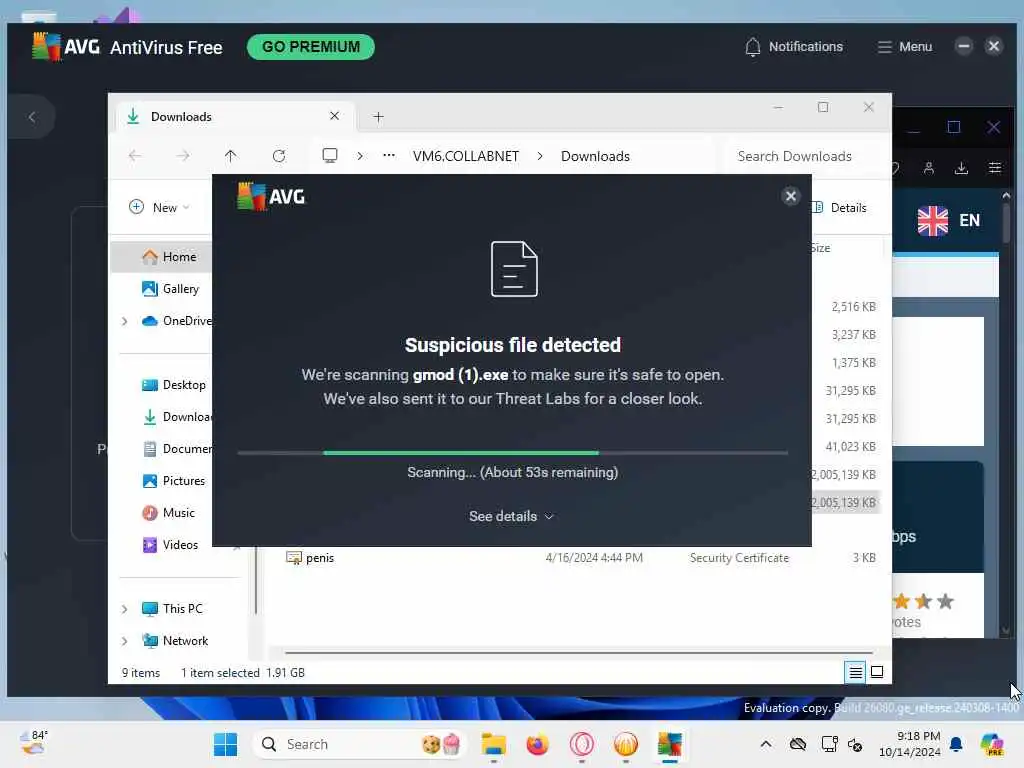Add a new File Explorer tab

click(x=378, y=117)
